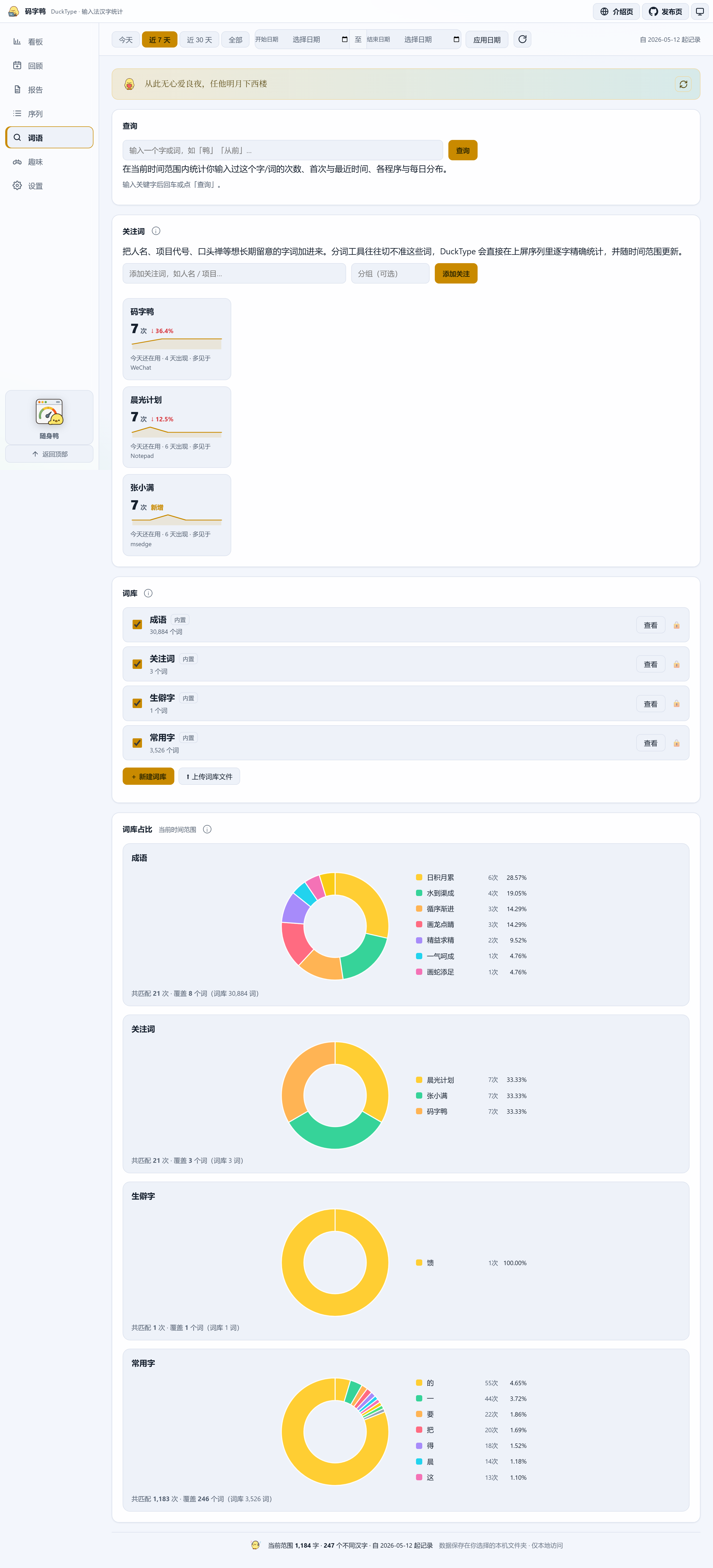Open the 看板 dashboard page
Screen dimensions: 713x1568
click(49, 42)
